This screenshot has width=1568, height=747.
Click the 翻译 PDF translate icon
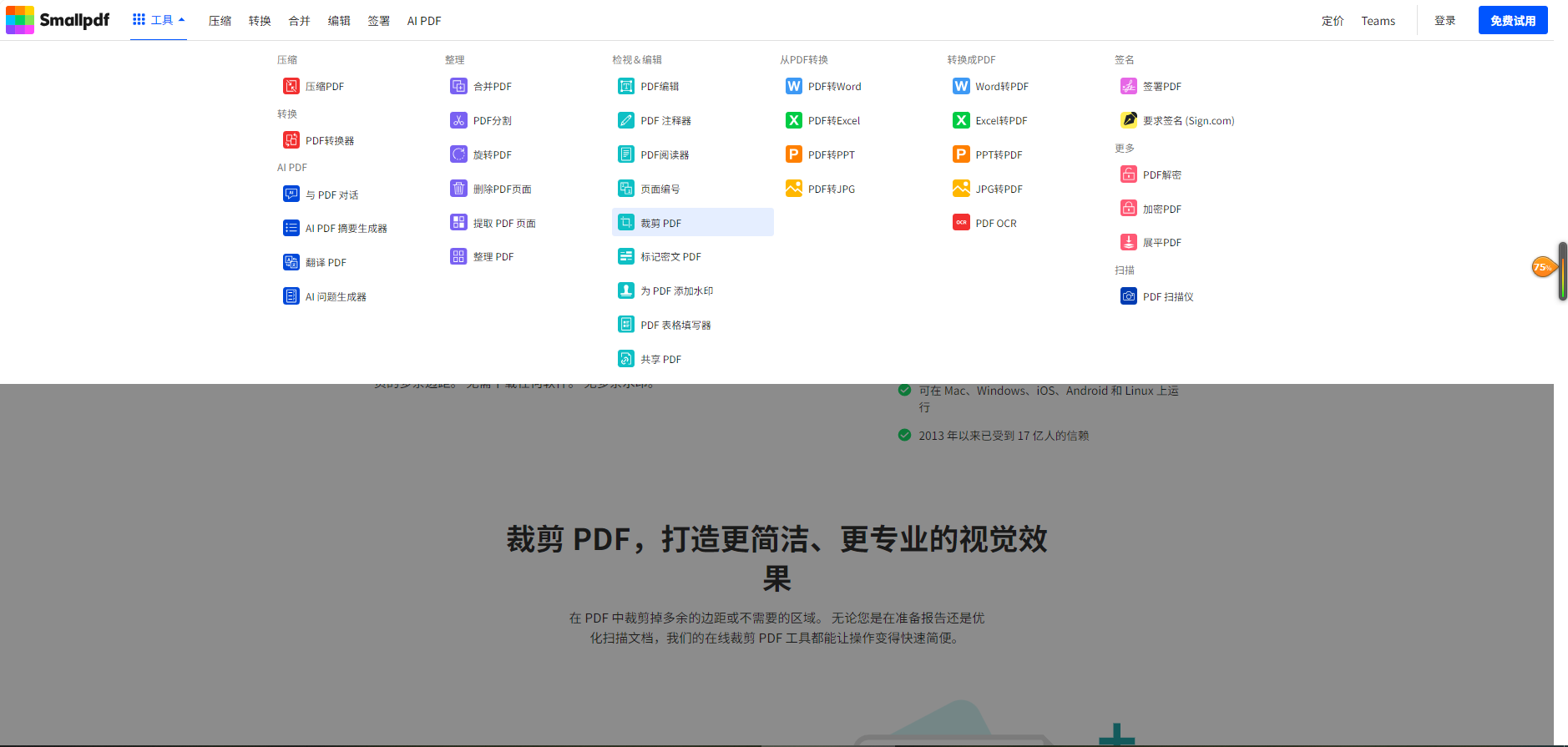point(291,262)
